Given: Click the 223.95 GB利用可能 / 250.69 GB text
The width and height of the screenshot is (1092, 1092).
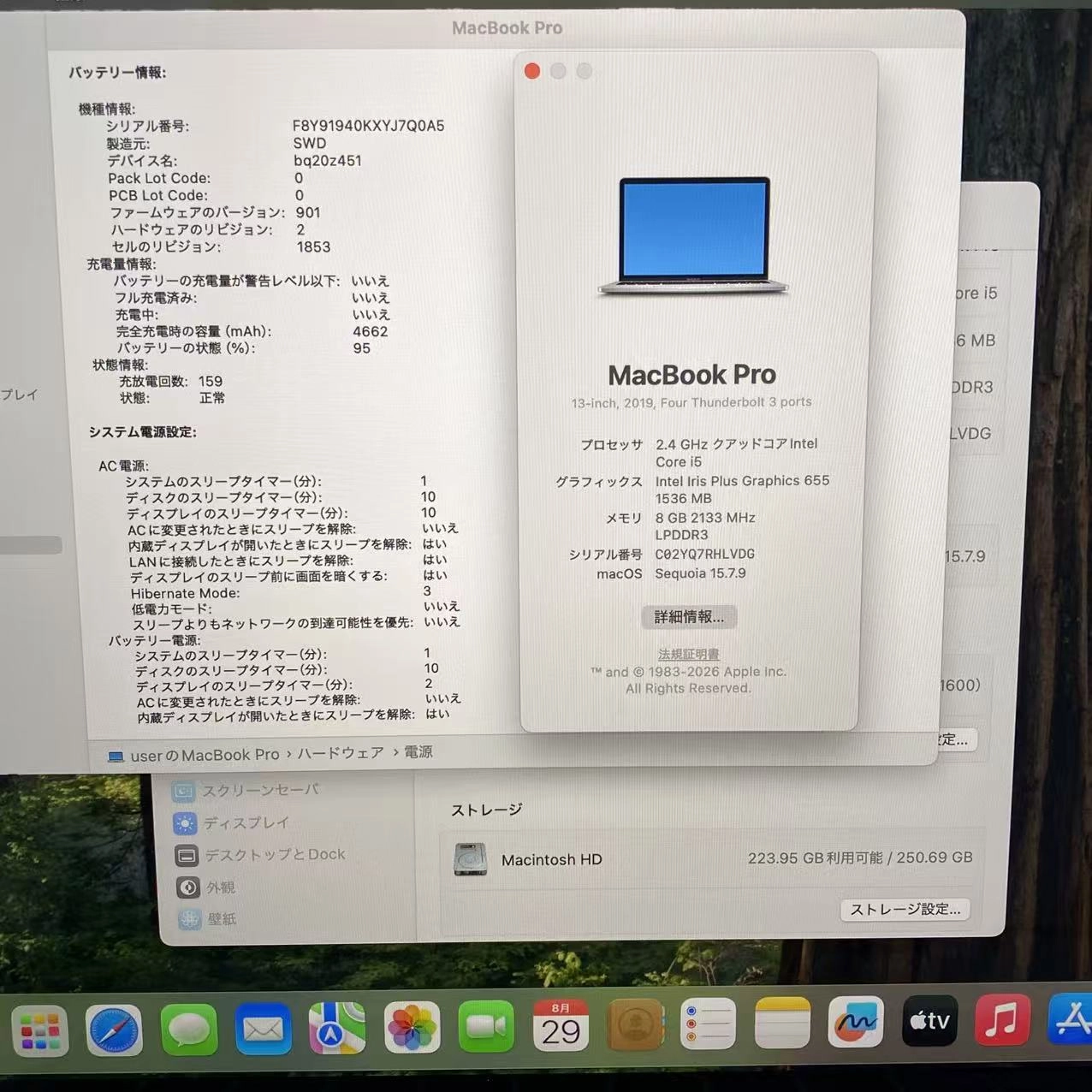Looking at the screenshot, I should click(x=860, y=858).
